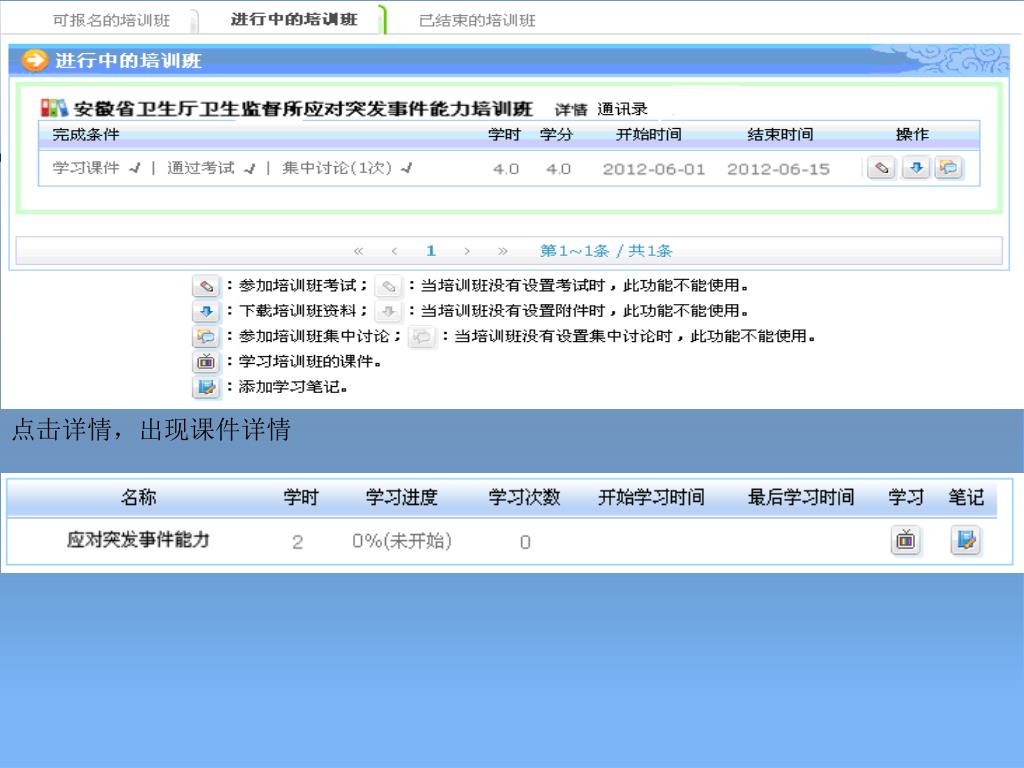Viewport: 1024px width, 768px height.
Task: Click the 详情 link beside training title
Action: point(571,109)
